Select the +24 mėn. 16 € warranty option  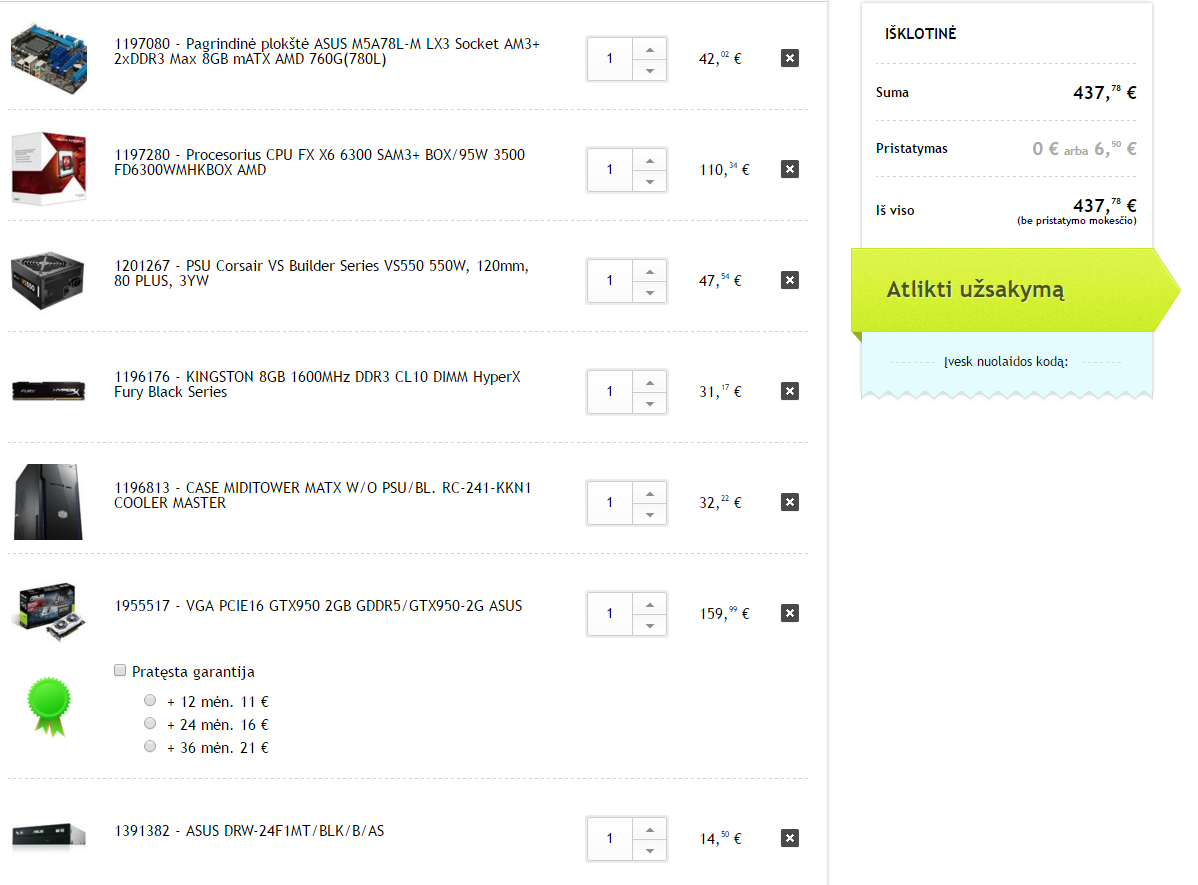point(150,723)
